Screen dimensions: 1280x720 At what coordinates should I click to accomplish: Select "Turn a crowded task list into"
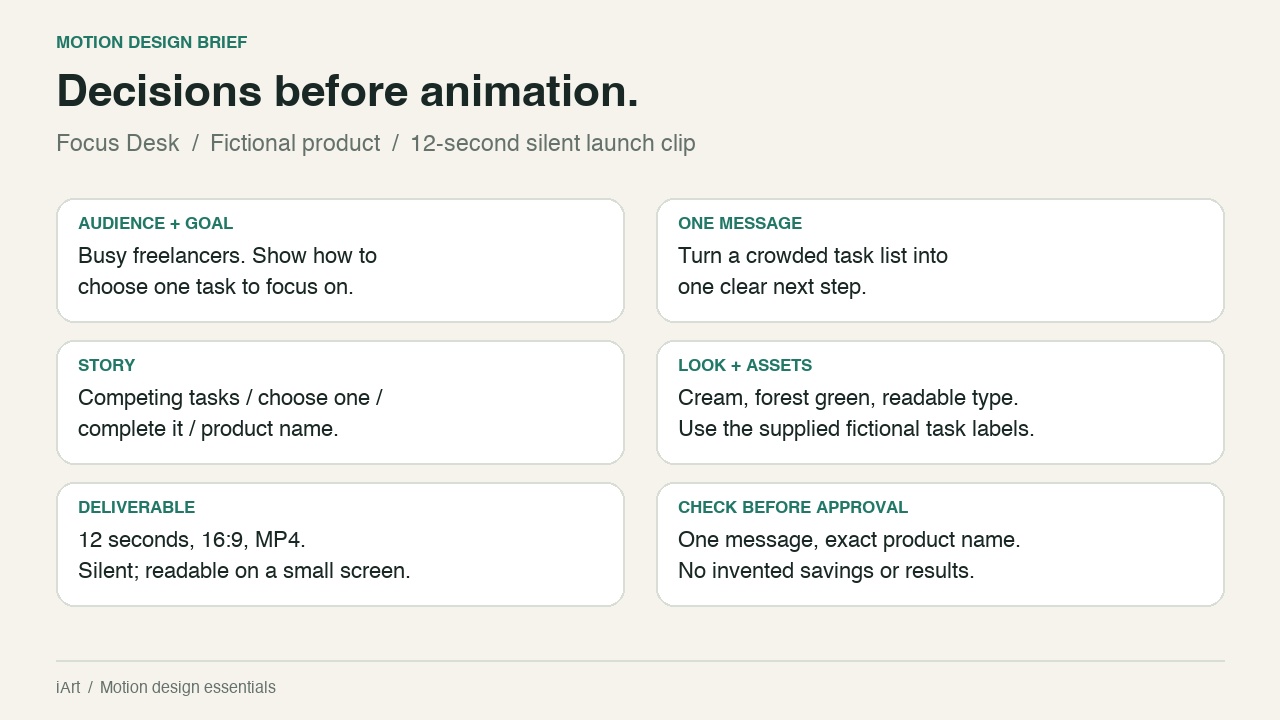tap(813, 256)
